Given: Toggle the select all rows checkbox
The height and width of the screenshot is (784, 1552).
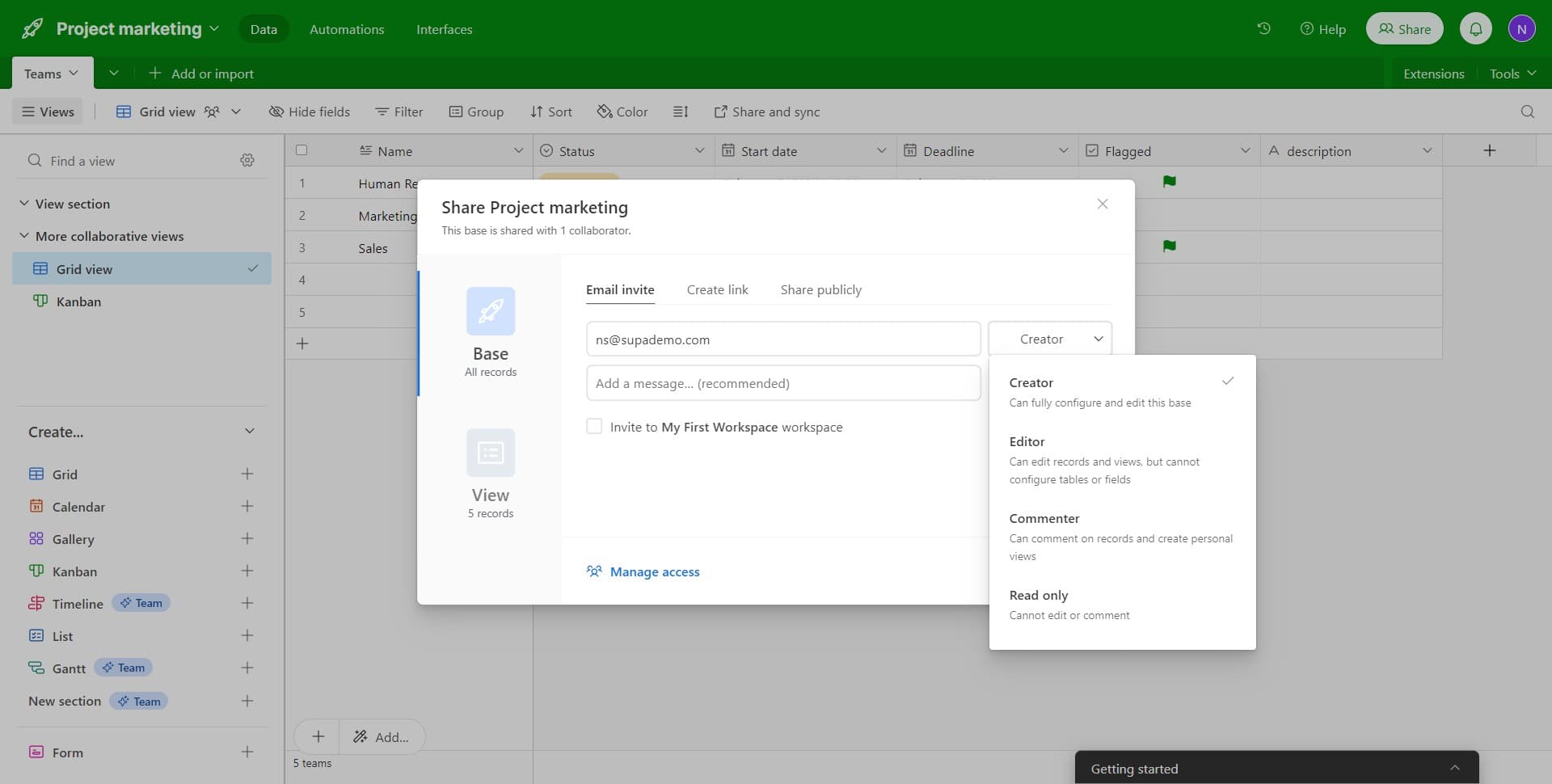Looking at the screenshot, I should [302, 150].
